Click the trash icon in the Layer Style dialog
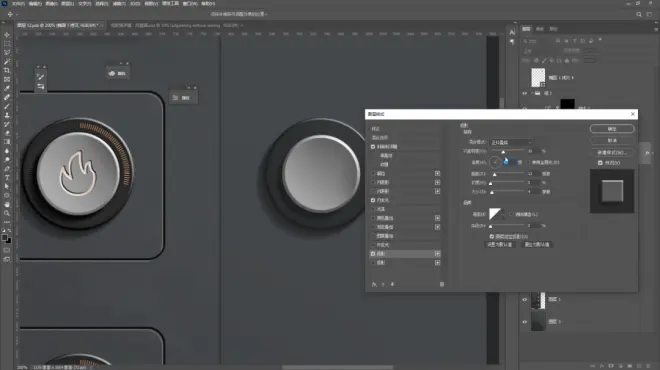The height and width of the screenshot is (370, 660). [442, 285]
